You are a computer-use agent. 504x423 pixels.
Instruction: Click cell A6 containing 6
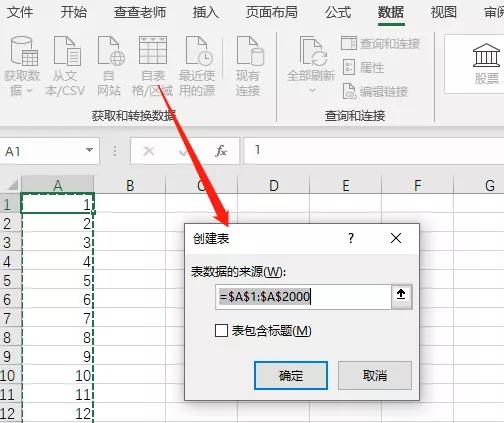[58, 298]
